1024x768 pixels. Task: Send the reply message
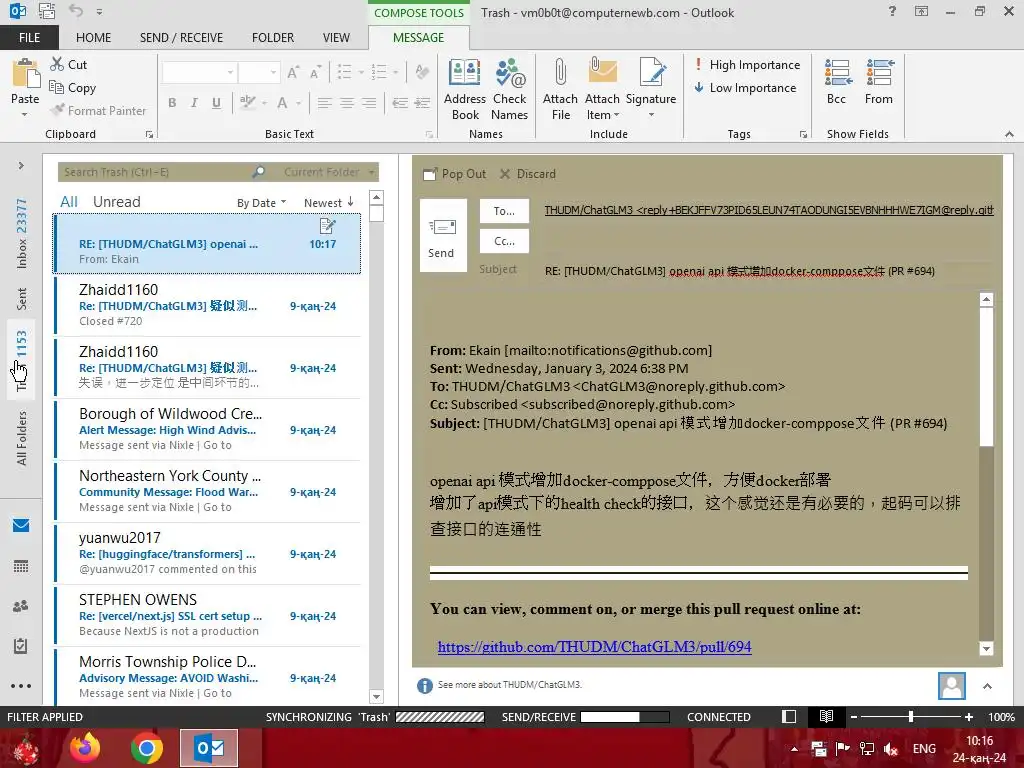pyautogui.click(x=442, y=236)
